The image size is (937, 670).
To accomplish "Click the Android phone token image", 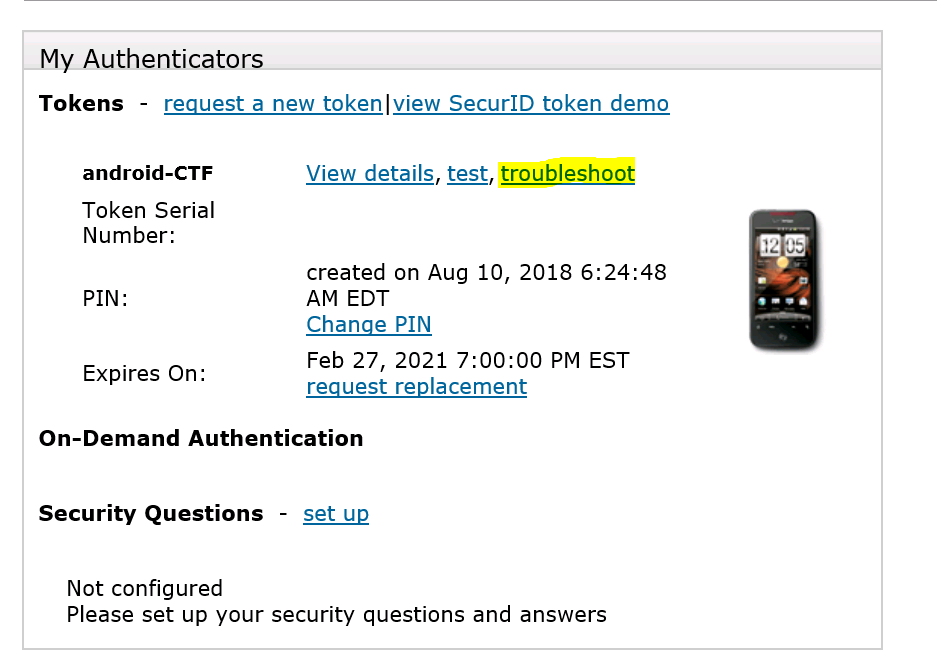I will pyautogui.click(x=783, y=280).
